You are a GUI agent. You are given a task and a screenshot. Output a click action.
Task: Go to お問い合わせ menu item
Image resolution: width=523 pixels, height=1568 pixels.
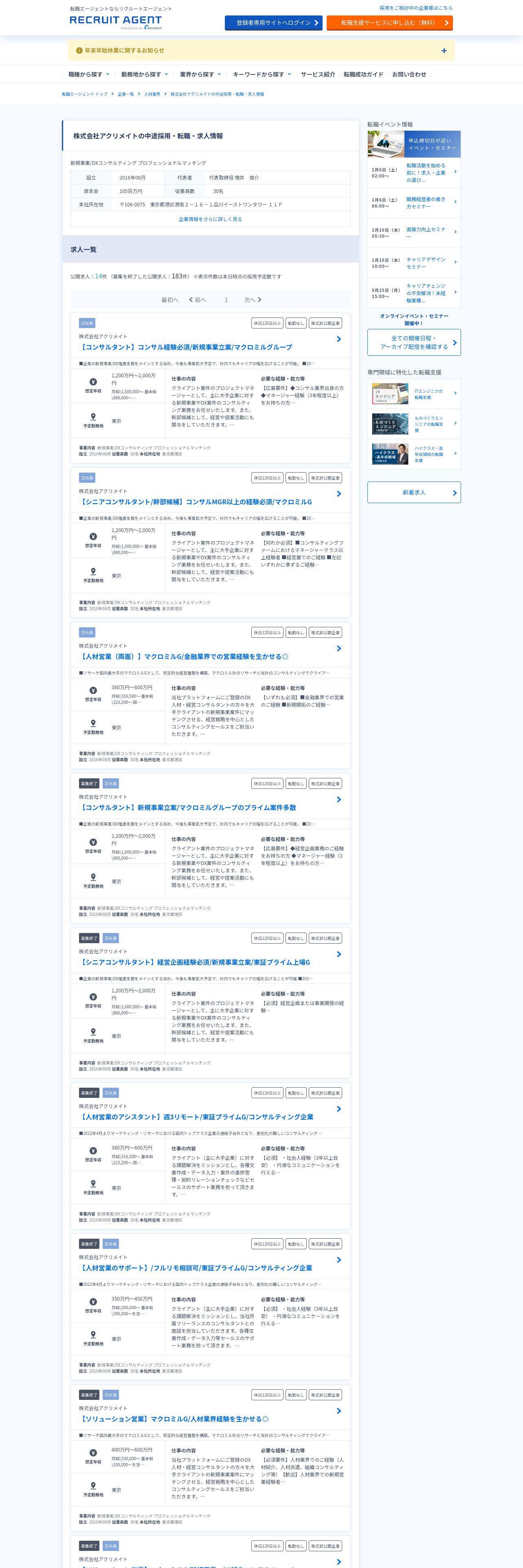point(409,74)
